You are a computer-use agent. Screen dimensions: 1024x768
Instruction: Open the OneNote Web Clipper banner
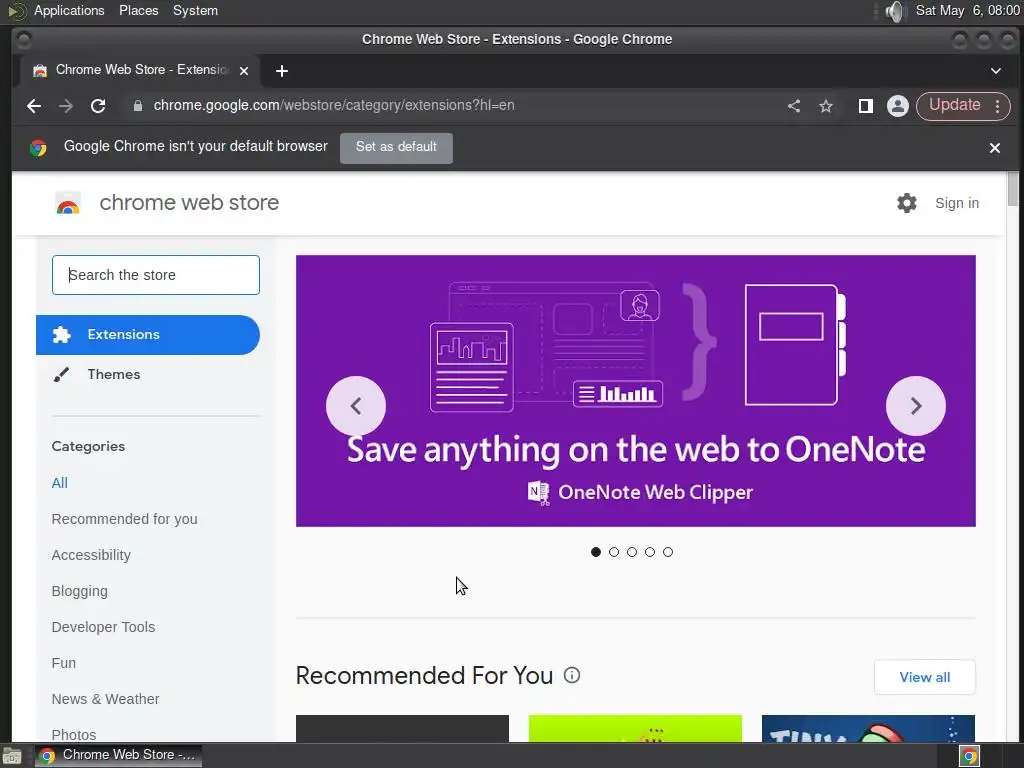click(635, 391)
